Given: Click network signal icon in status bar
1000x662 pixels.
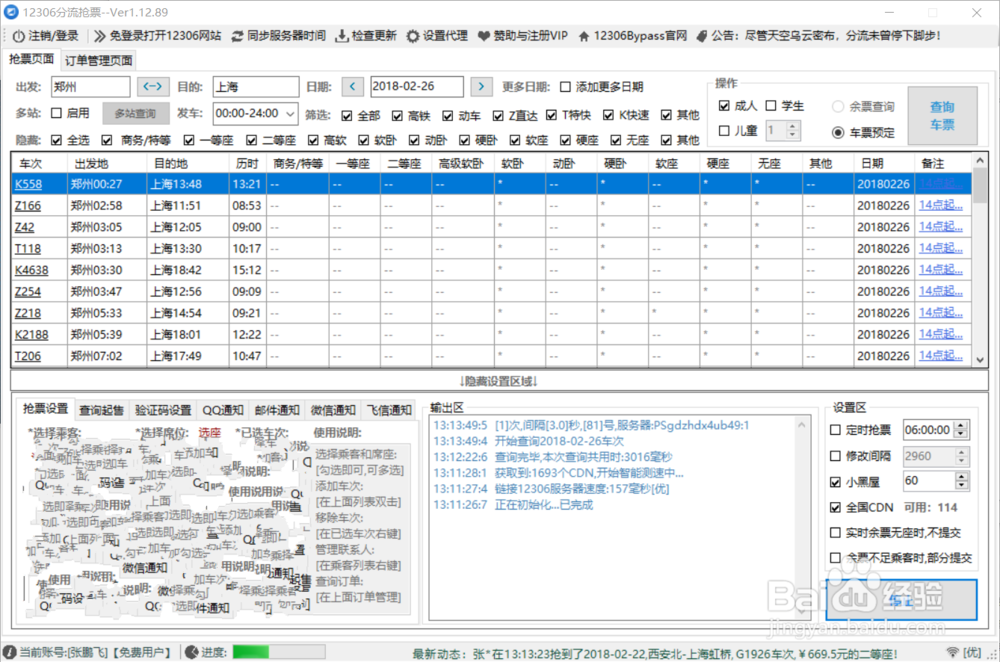Looking at the screenshot, I should (x=953, y=652).
